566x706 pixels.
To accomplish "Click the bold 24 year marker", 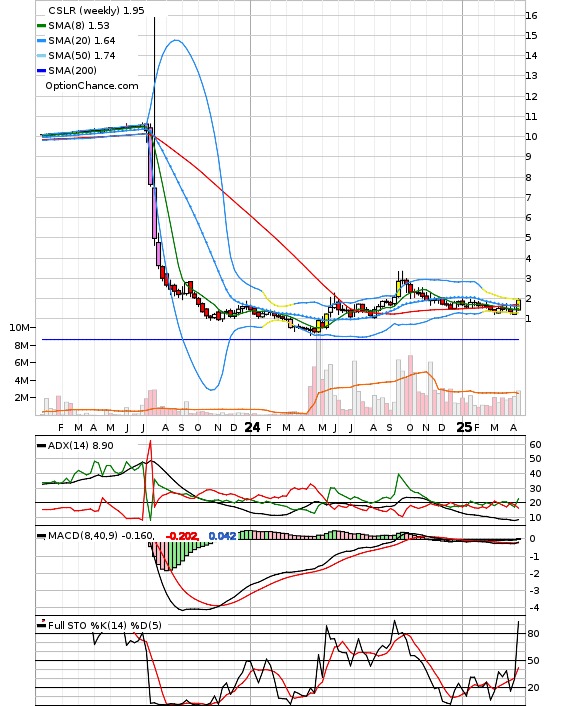I will pyautogui.click(x=252, y=427).
